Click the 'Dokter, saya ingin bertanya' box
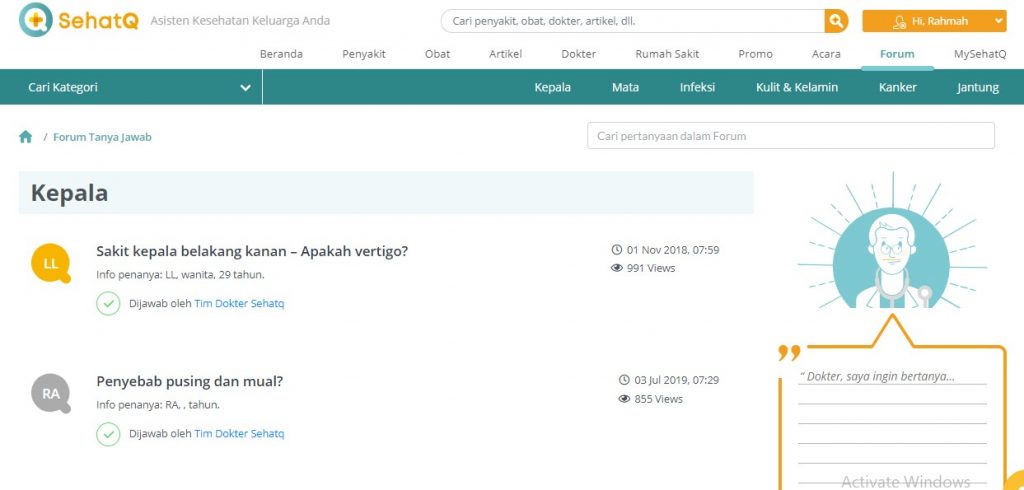This screenshot has width=1024, height=490. pos(890,377)
